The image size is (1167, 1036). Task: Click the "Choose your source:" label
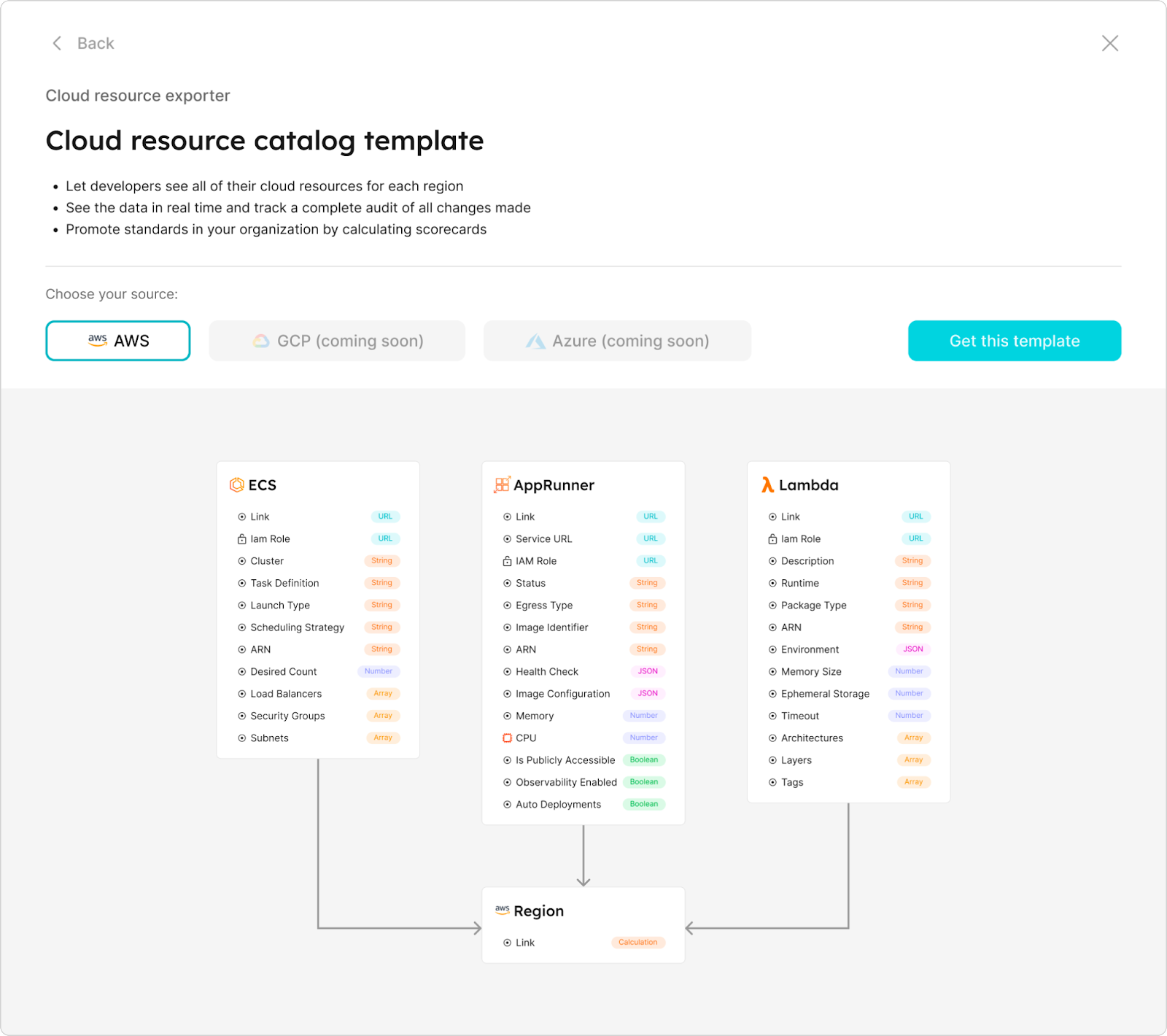coord(112,294)
